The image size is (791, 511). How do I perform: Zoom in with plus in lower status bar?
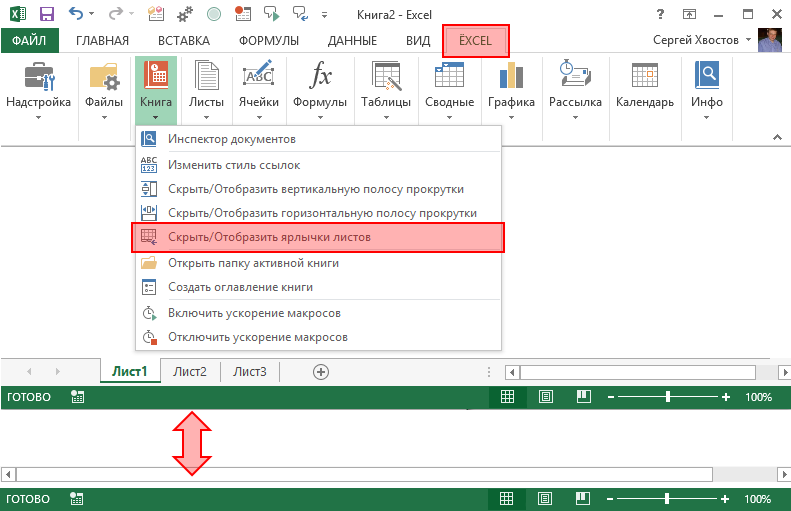pyautogui.click(x=724, y=499)
